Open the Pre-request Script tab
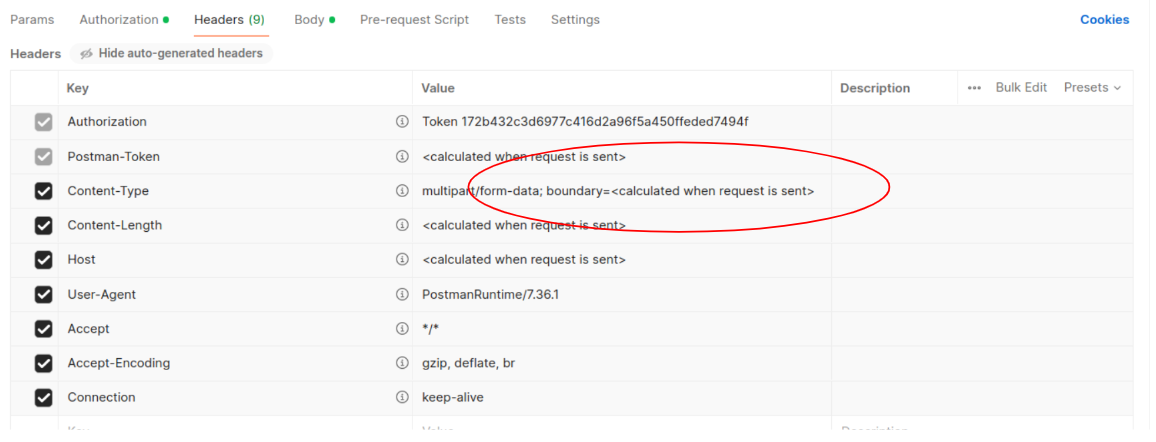Viewport: 1156px width, 442px height. pyautogui.click(x=414, y=20)
